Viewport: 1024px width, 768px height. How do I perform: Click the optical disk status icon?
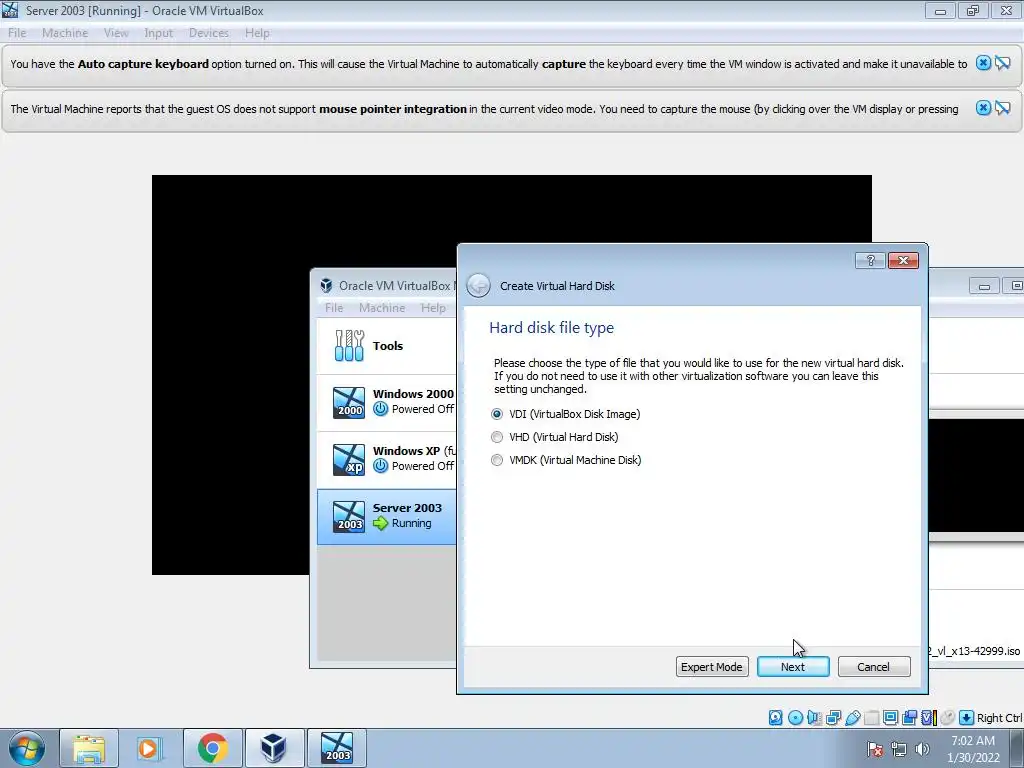(795, 718)
